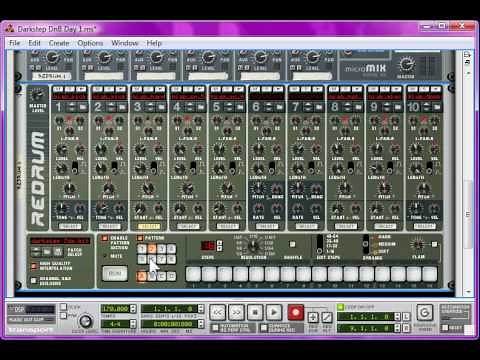
Task: Mute Redrum drum channel 1
Action: click(58, 89)
